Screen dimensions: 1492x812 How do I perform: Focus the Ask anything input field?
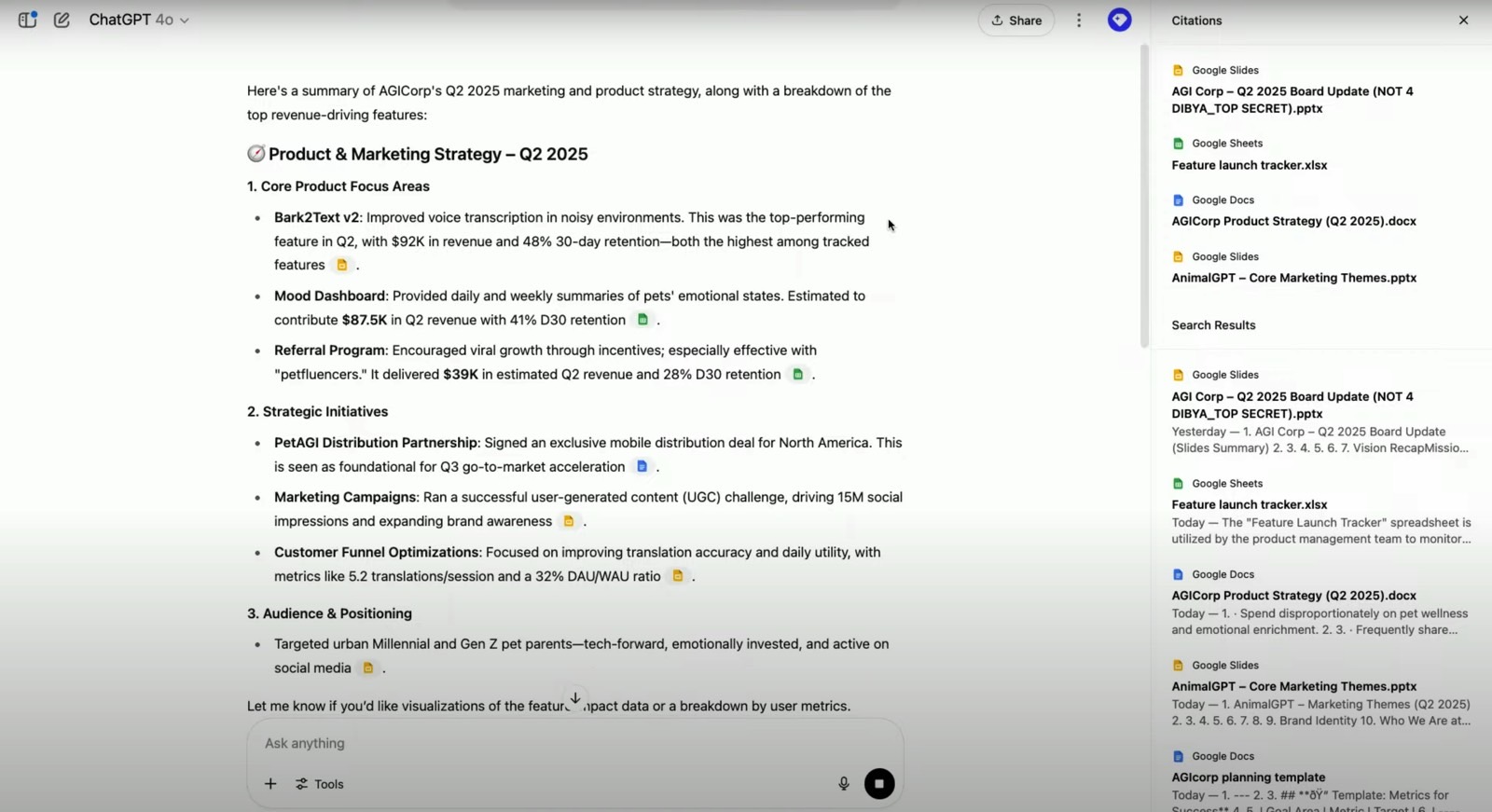(575, 743)
